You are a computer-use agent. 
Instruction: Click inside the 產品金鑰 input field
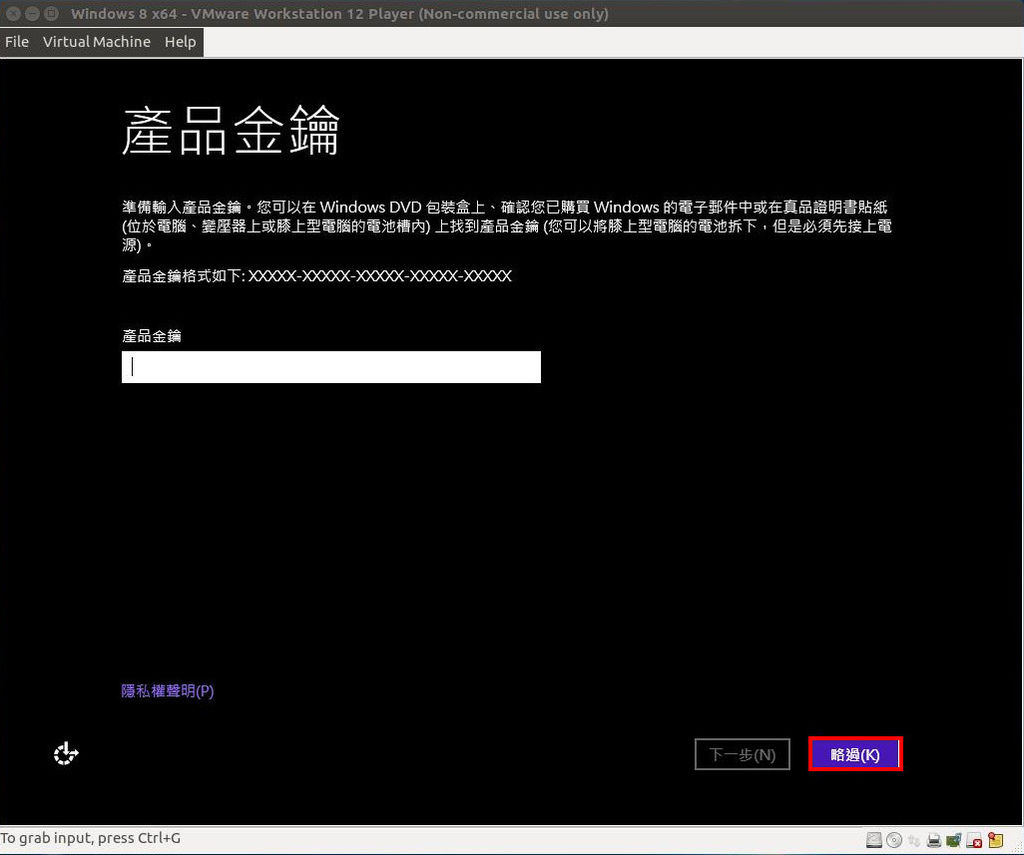[x=330, y=366]
